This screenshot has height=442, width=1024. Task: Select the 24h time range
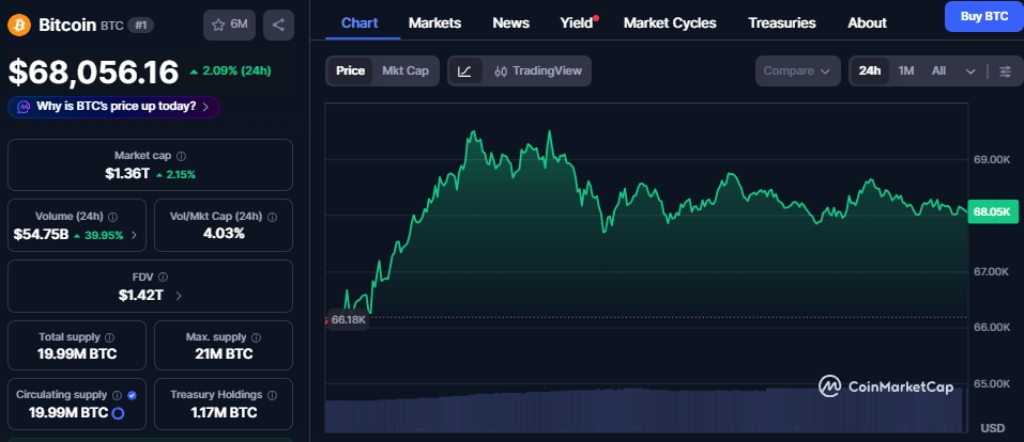(x=869, y=71)
